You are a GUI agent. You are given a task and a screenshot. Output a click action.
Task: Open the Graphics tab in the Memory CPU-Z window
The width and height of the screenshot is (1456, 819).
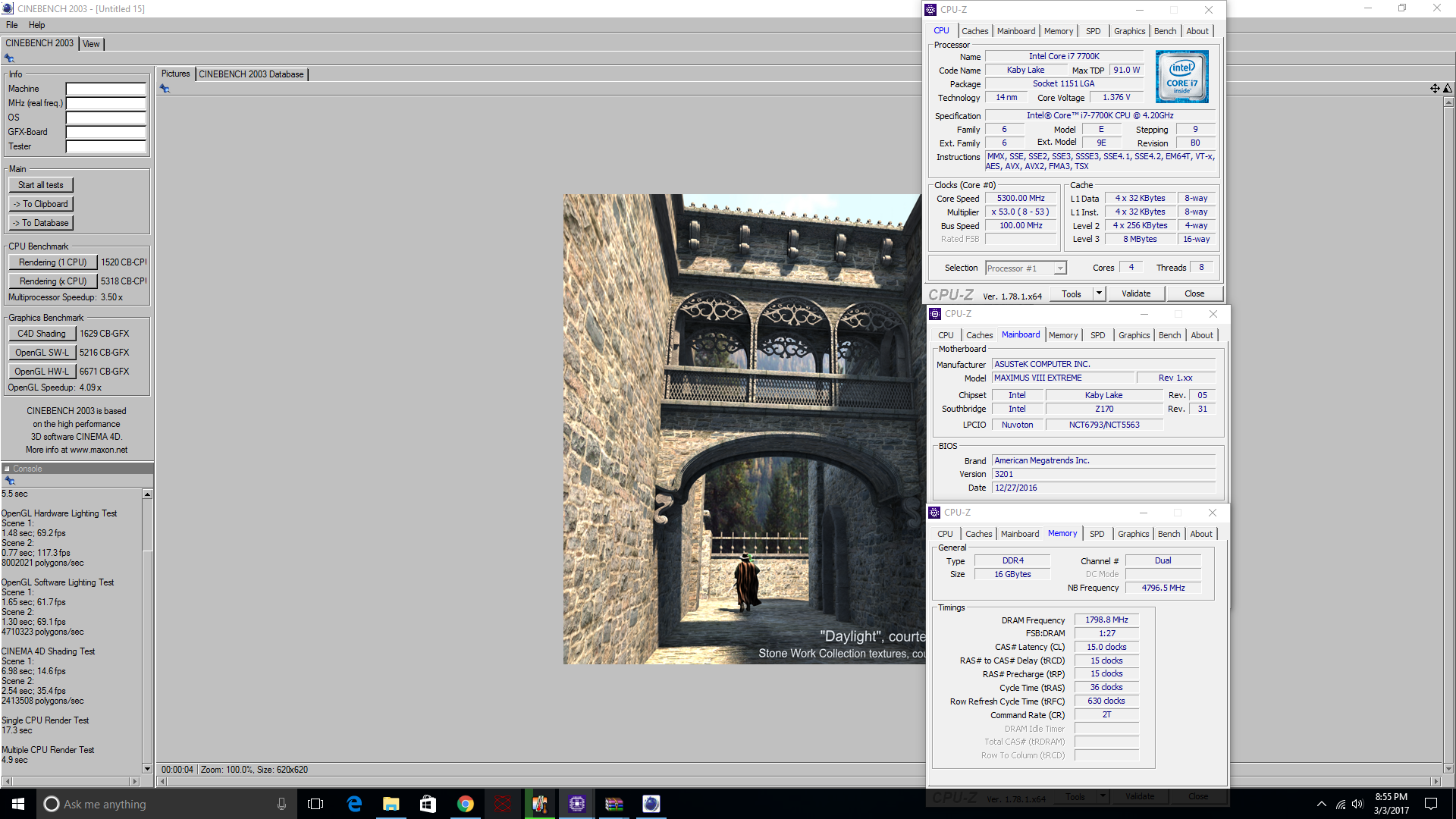coord(1133,534)
